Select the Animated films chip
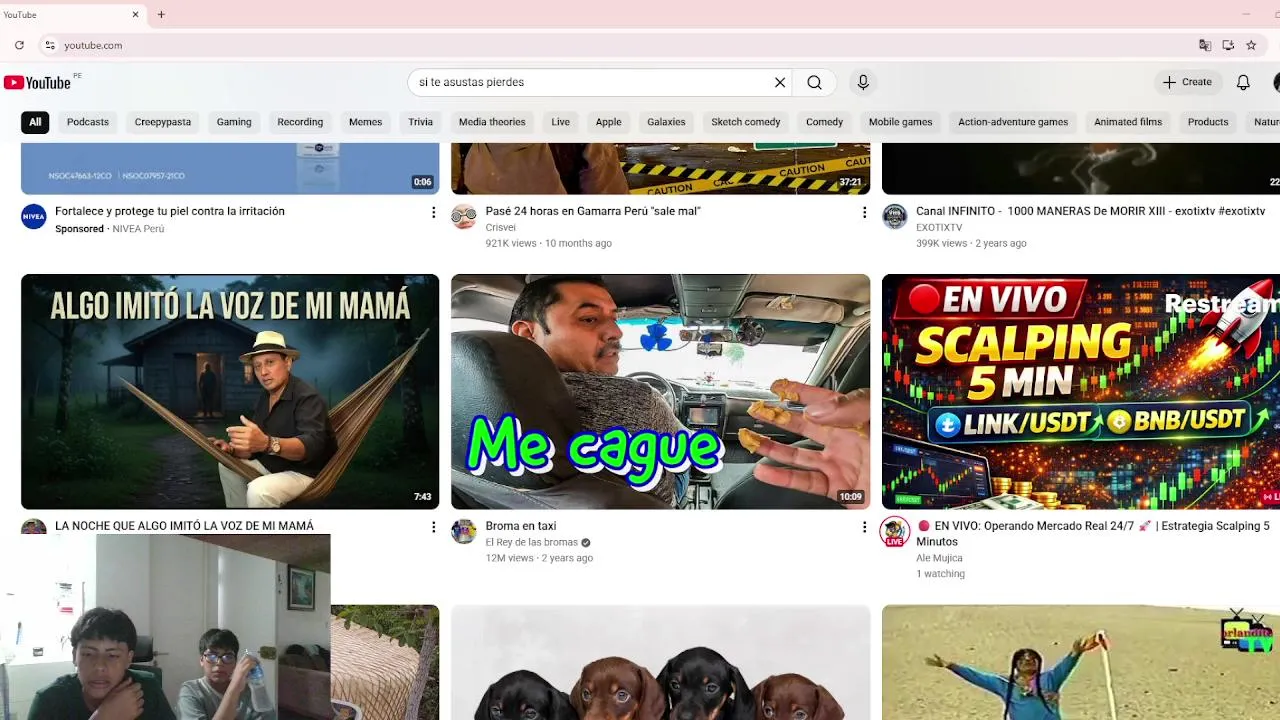 pyautogui.click(x=1128, y=122)
